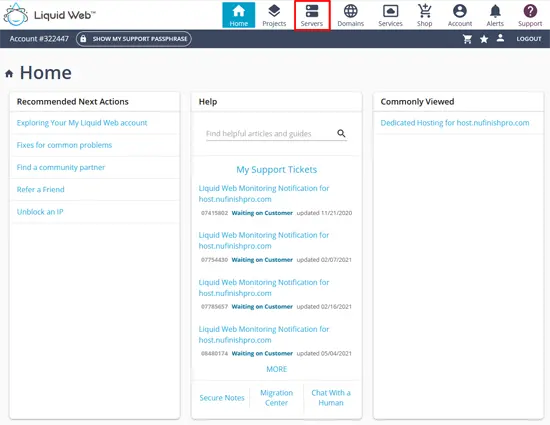The width and height of the screenshot is (550, 425).
Task: Open monitoring ticket updated 02/16/2021
Action: 264,288
